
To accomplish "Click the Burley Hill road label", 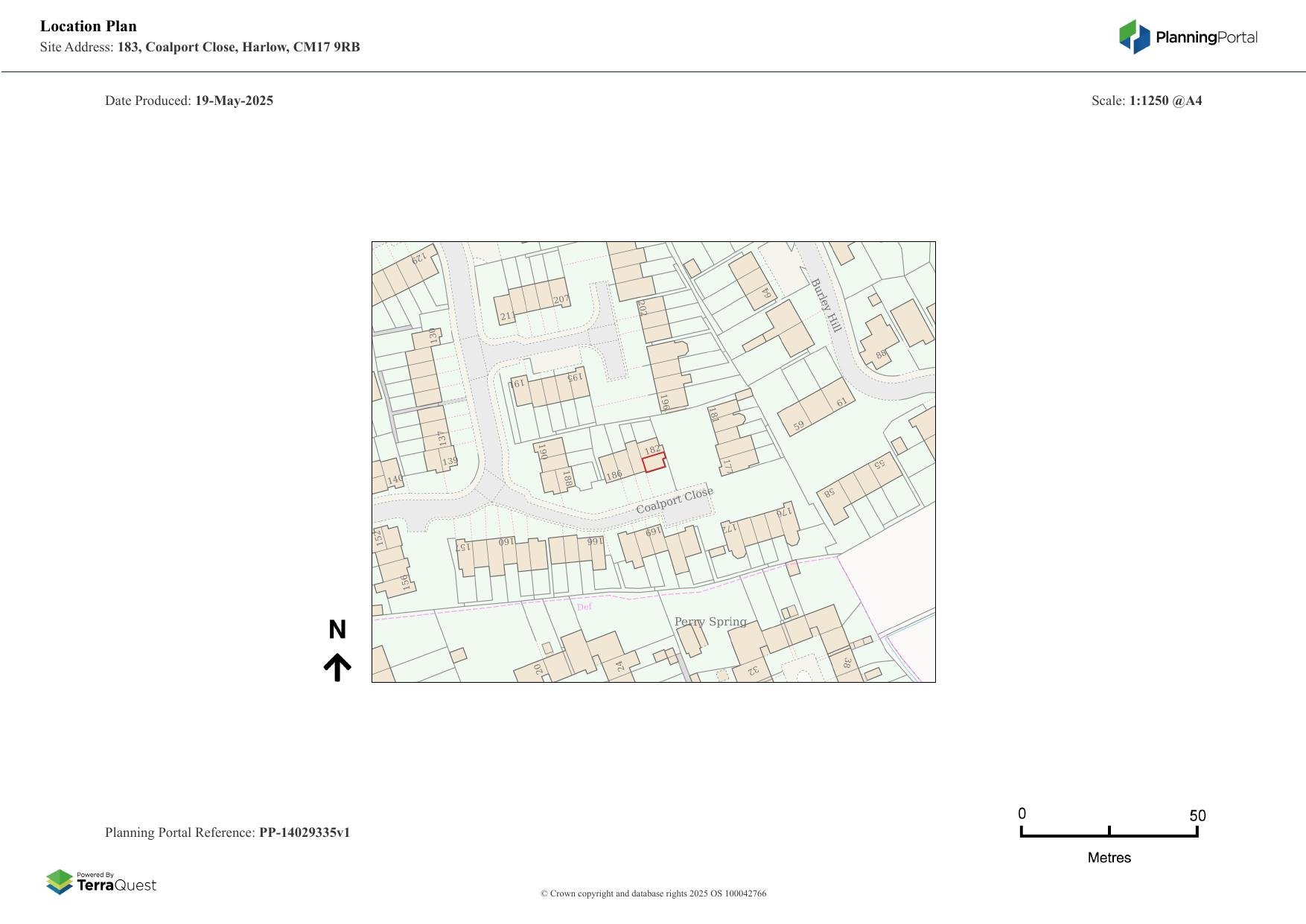I will [x=826, y=305].
